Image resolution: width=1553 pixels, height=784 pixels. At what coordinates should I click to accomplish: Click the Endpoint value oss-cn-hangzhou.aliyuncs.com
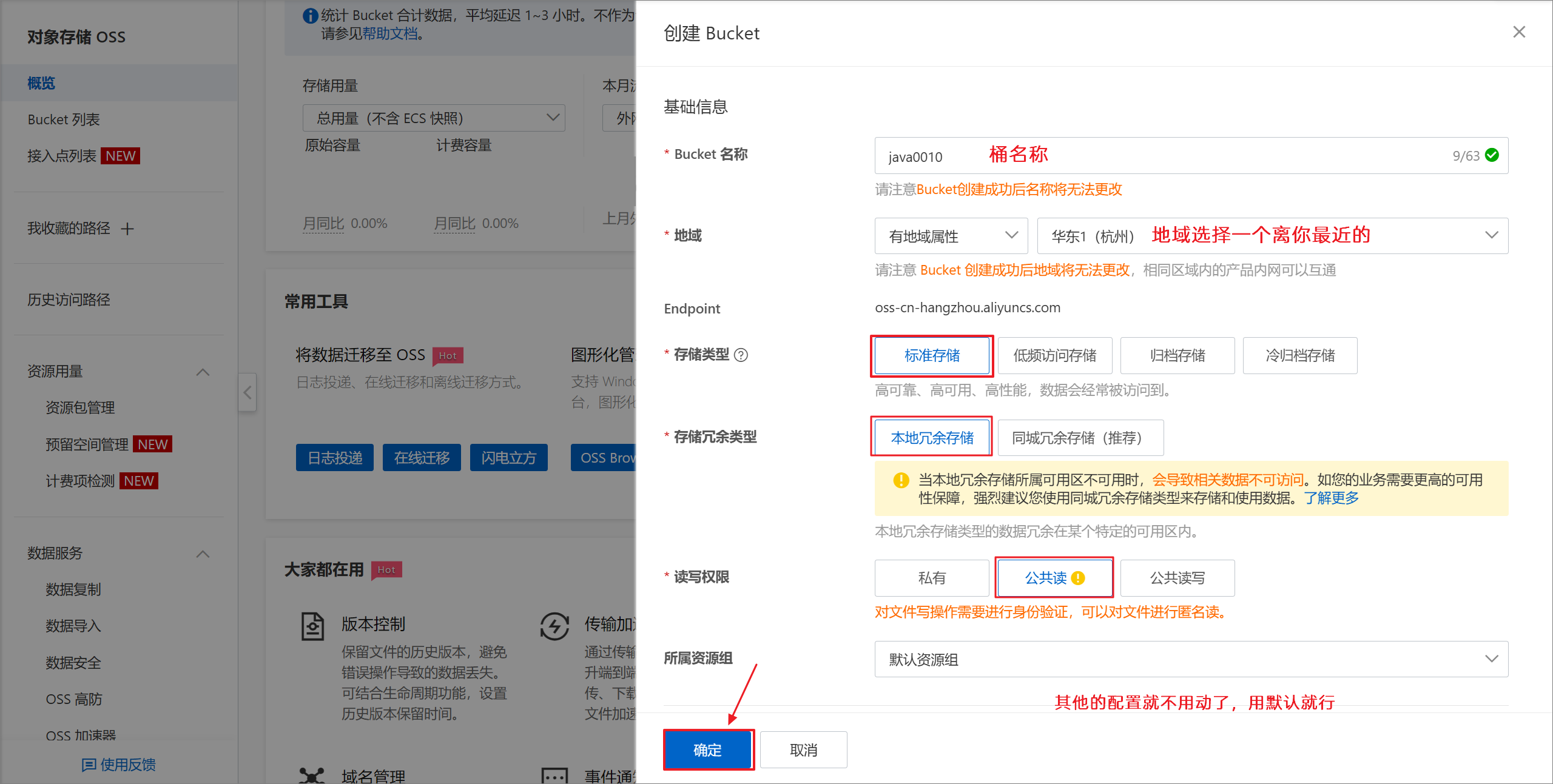(x=968, y=307)
